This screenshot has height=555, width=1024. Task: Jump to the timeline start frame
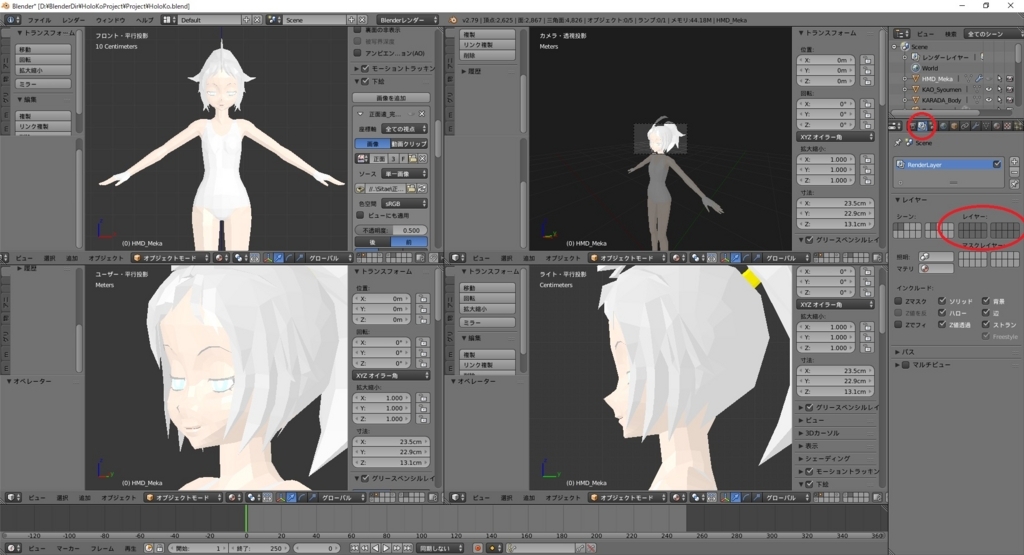[354, 548]
